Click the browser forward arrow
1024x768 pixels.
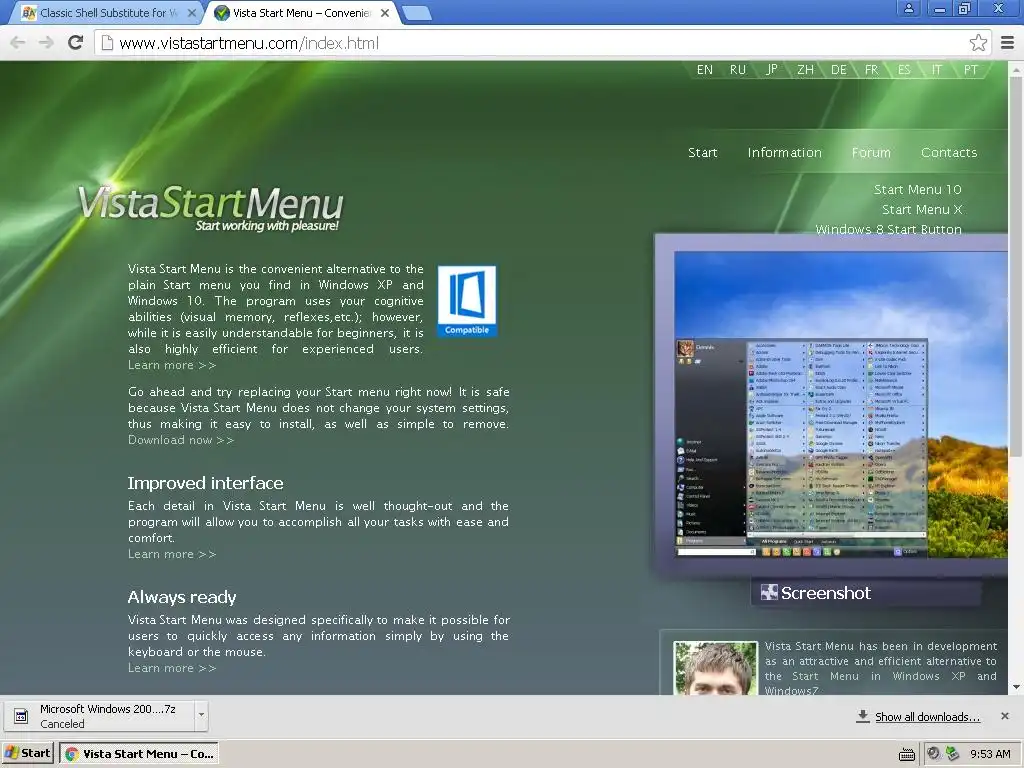pyautogui.click(x=46, y=43)
